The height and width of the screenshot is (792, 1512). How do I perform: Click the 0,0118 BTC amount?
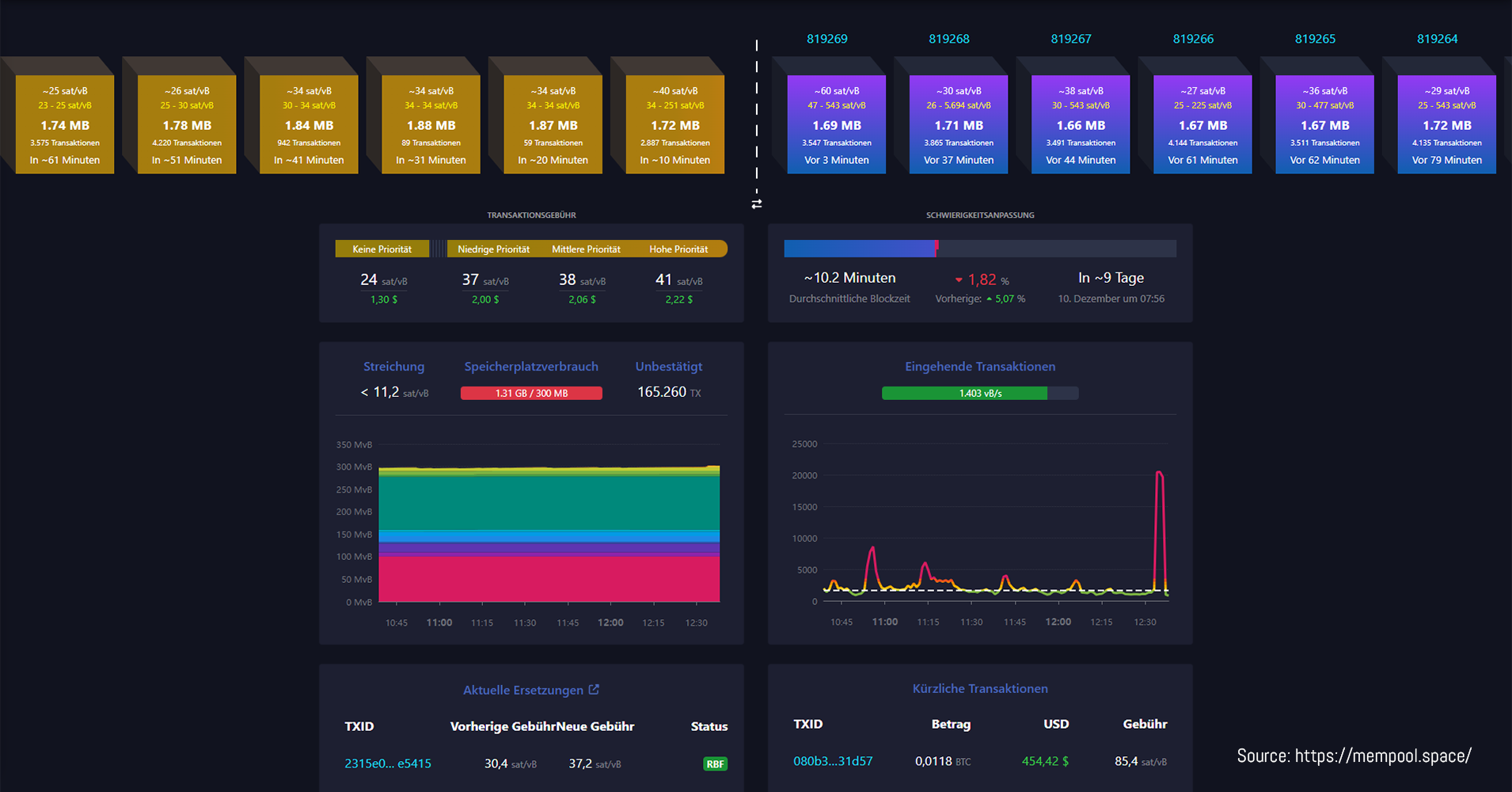point(943,761)
